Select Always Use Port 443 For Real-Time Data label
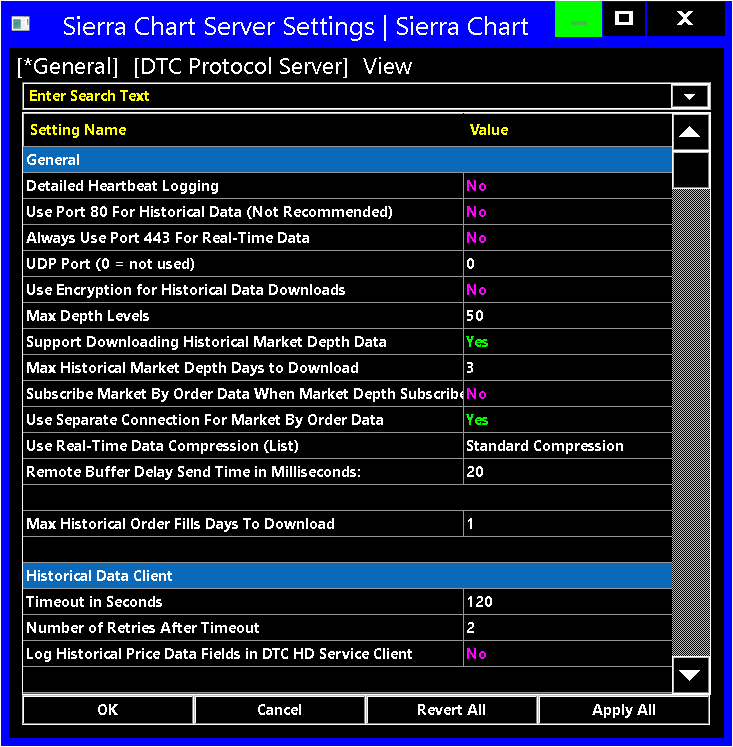 [x=168, y=238]
